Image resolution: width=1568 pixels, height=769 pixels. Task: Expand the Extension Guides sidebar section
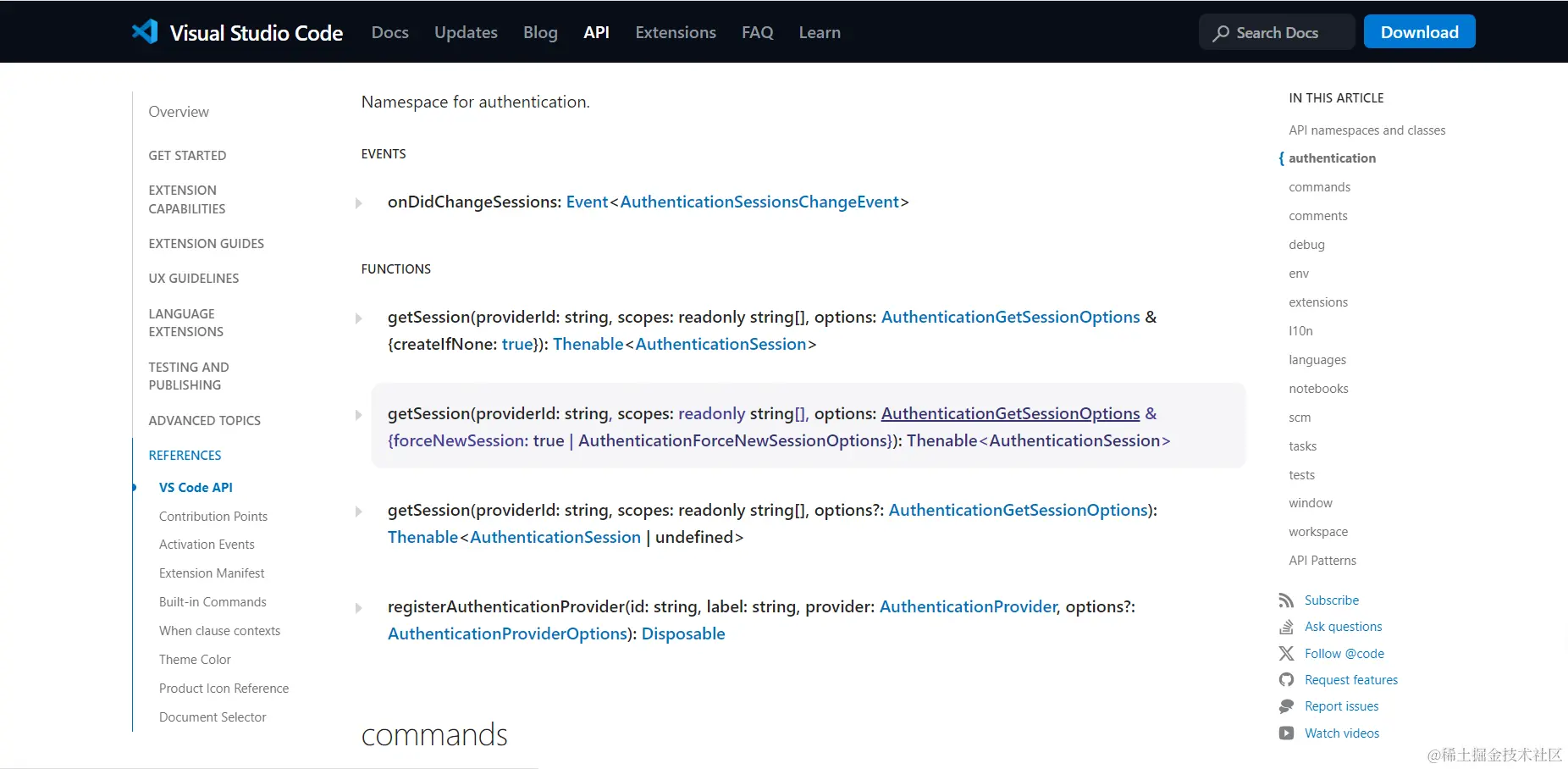pos(207,244)
